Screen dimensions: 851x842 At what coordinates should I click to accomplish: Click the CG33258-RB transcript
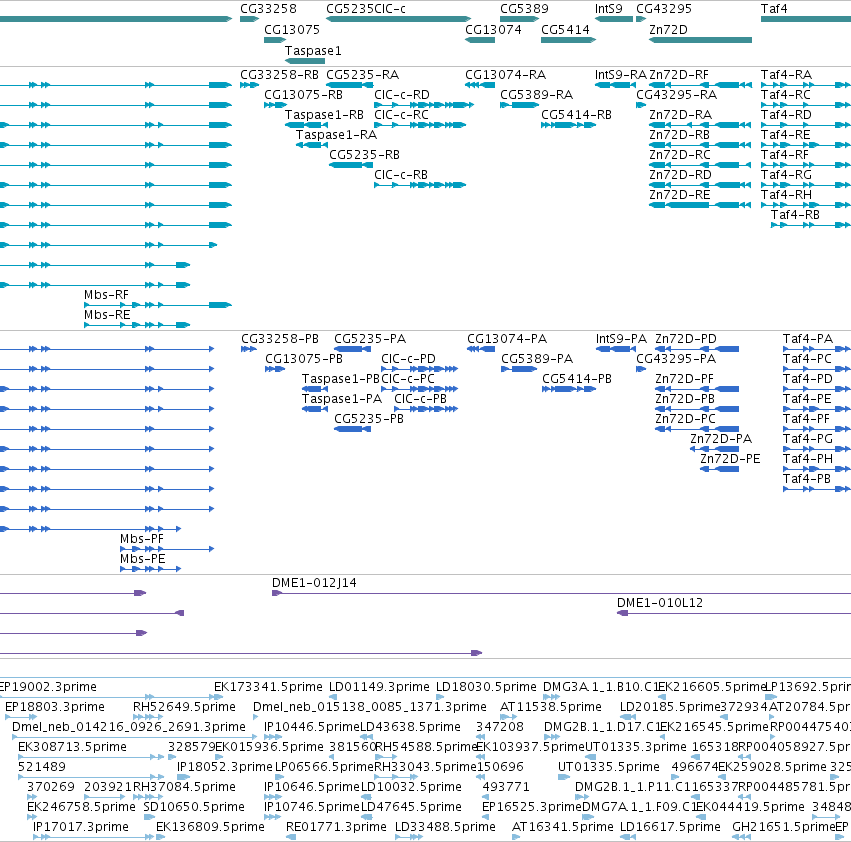click(249, 85)
